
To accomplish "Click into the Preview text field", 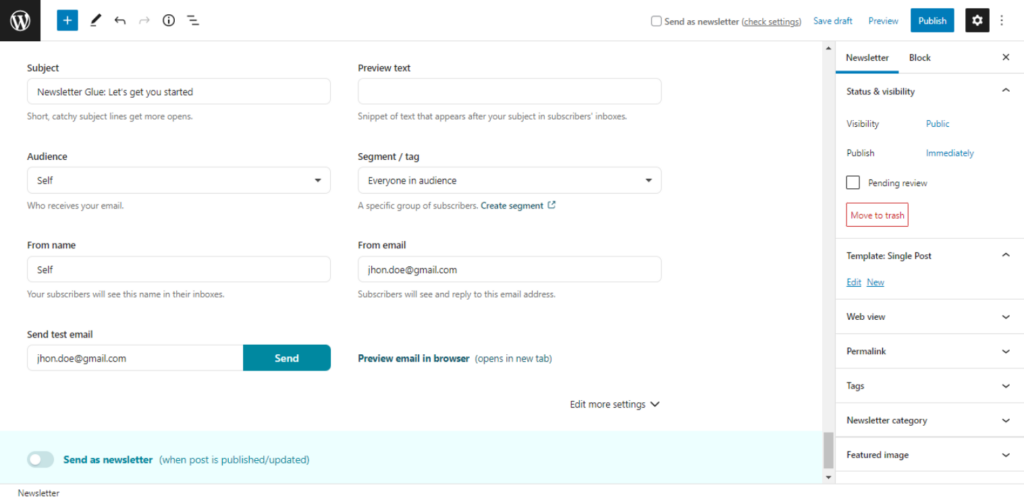I will pos(509,91).
